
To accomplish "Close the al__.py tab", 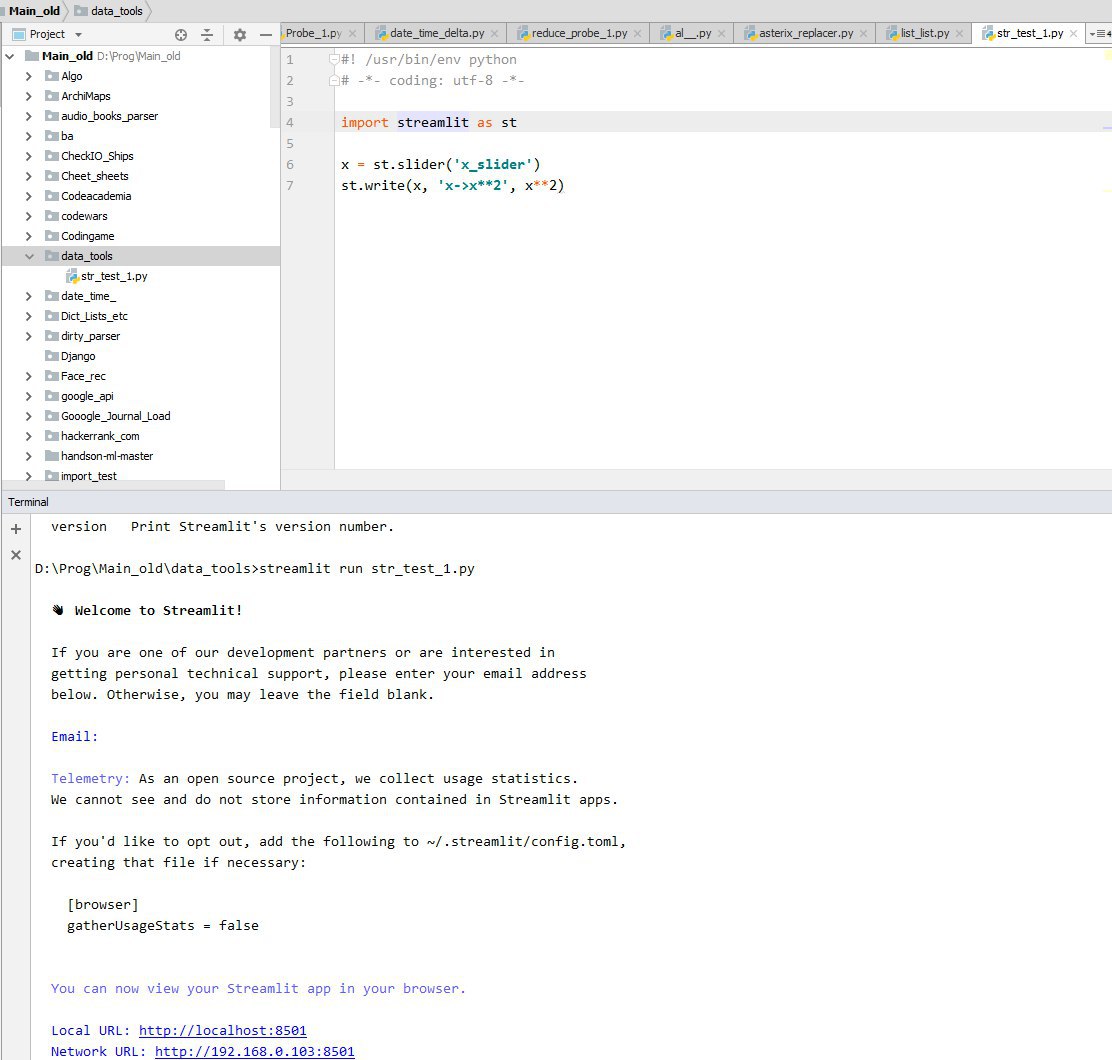I will [x=721, y=33].
